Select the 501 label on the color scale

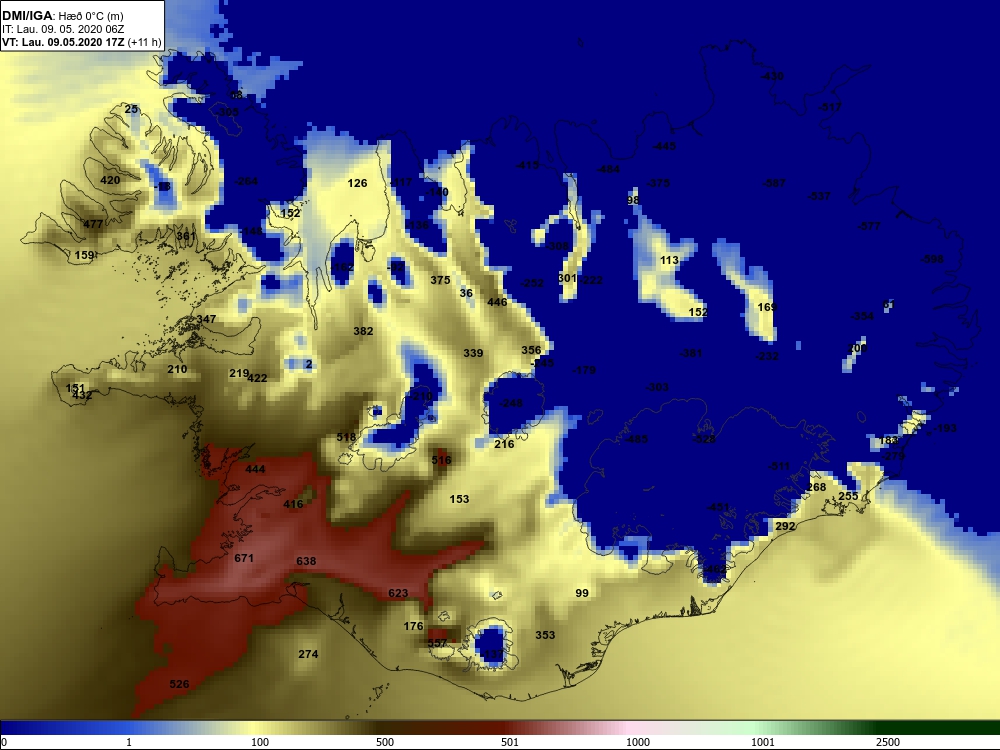pyautogui.click(x=510, y=742)
